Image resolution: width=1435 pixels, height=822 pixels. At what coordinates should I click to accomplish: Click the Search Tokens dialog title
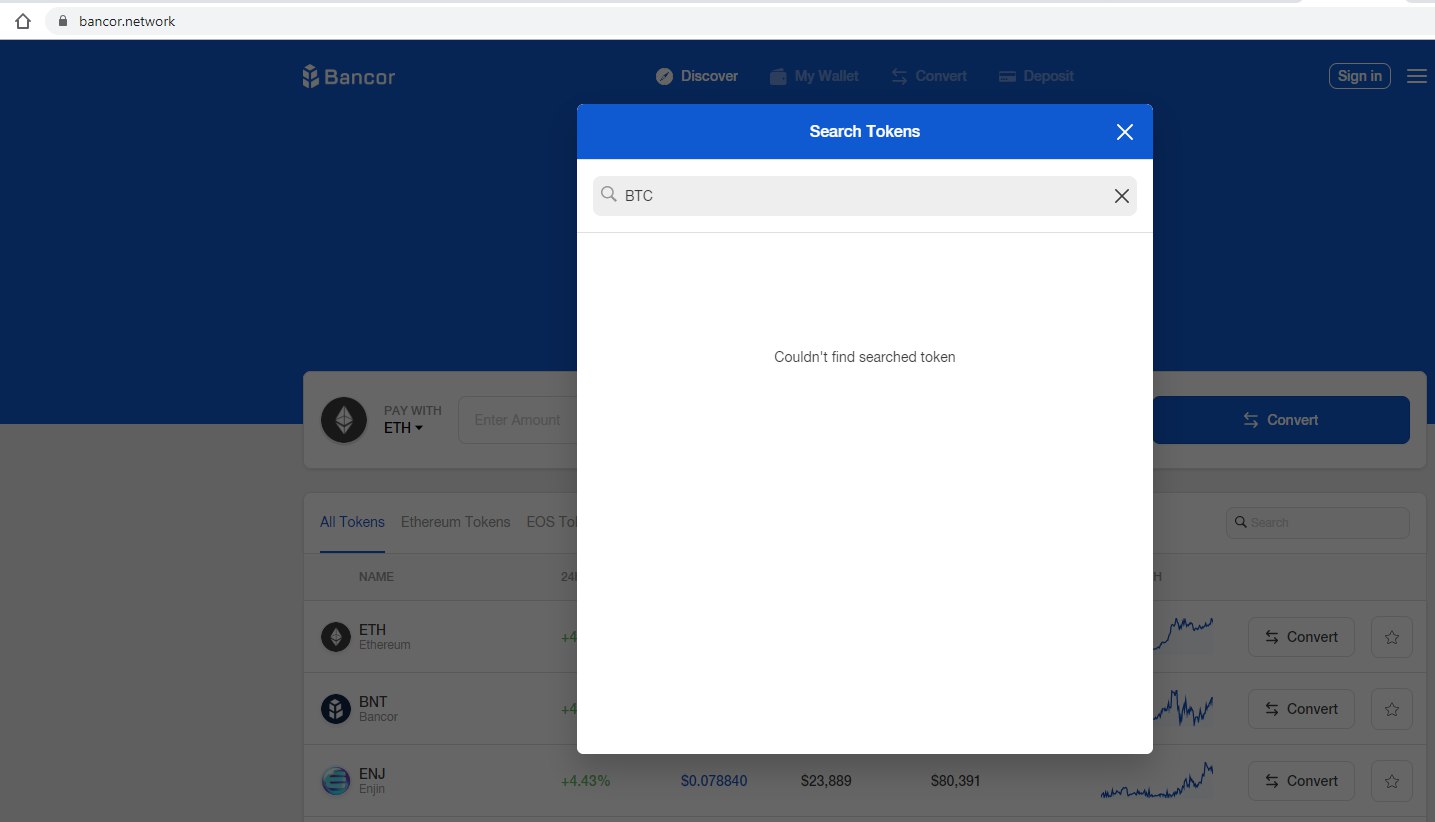[x=865, y=131]
